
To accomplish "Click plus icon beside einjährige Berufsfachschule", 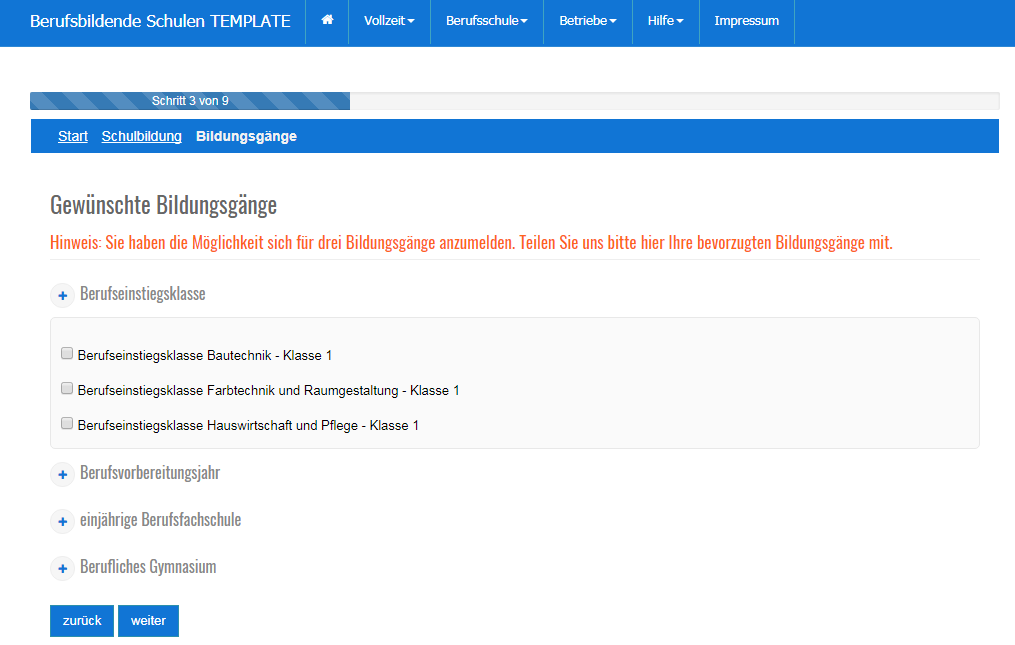I will click(62, 522).
